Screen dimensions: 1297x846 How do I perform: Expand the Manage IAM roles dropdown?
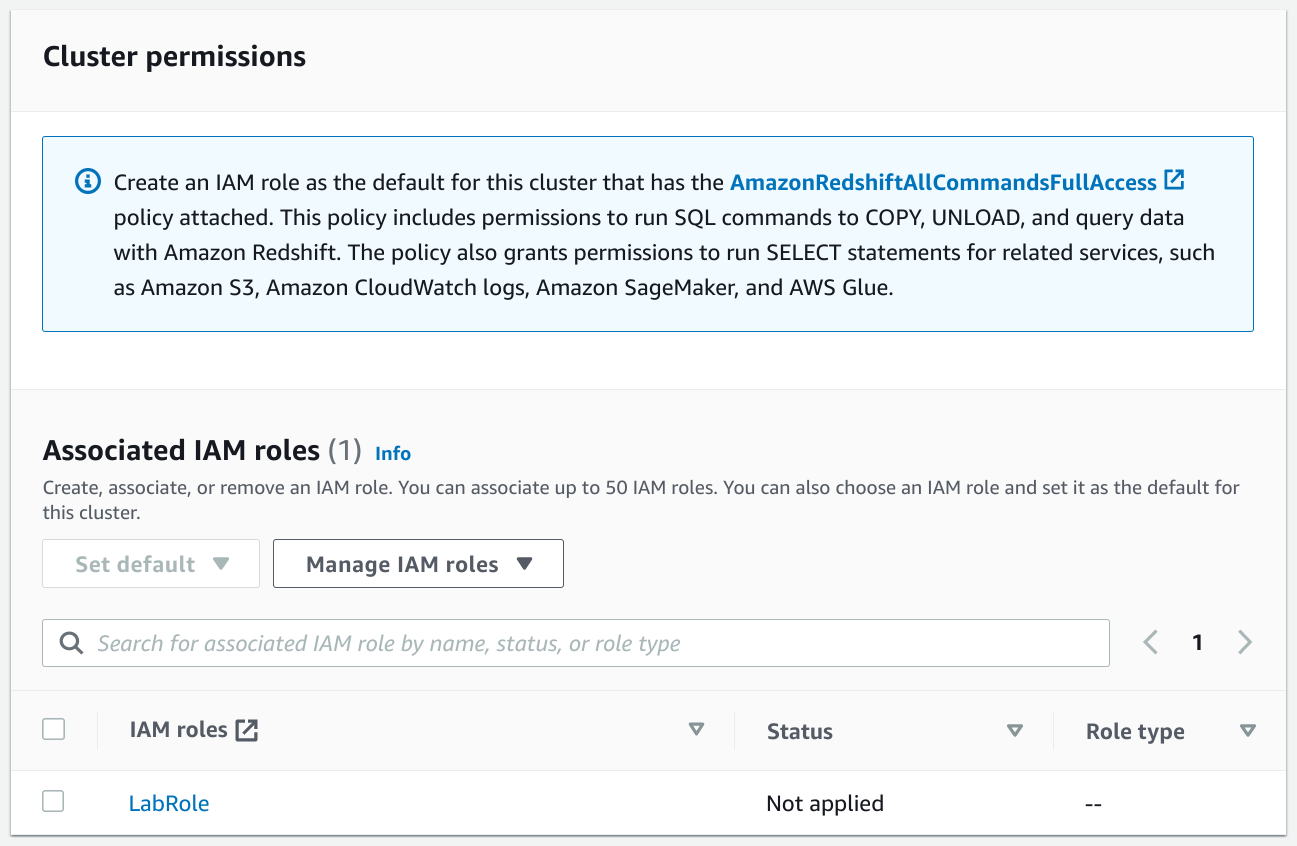(418, 564)
